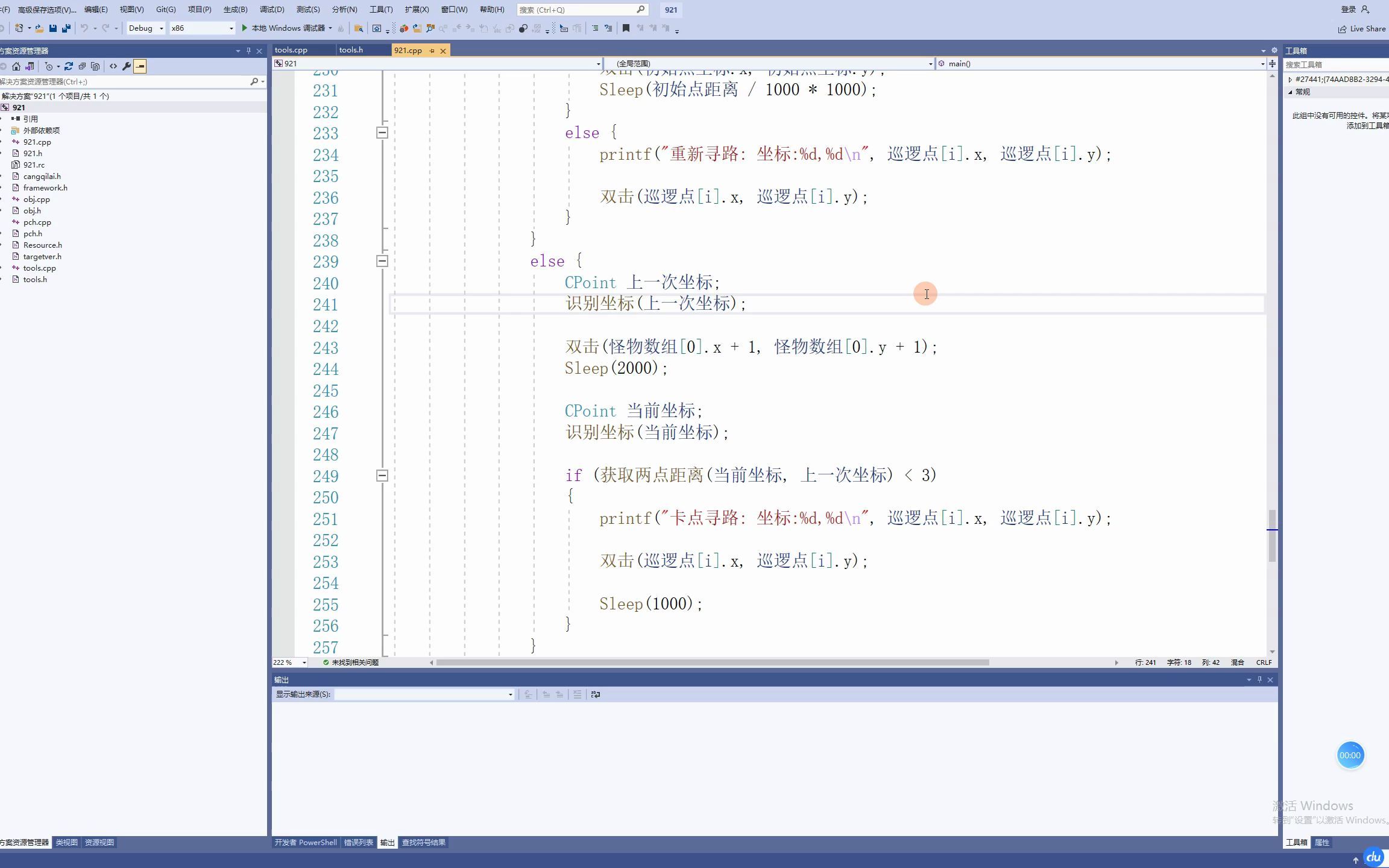Click the Undo icon
The width and height of the screenshot is (1389, 868).
[85, 28]
